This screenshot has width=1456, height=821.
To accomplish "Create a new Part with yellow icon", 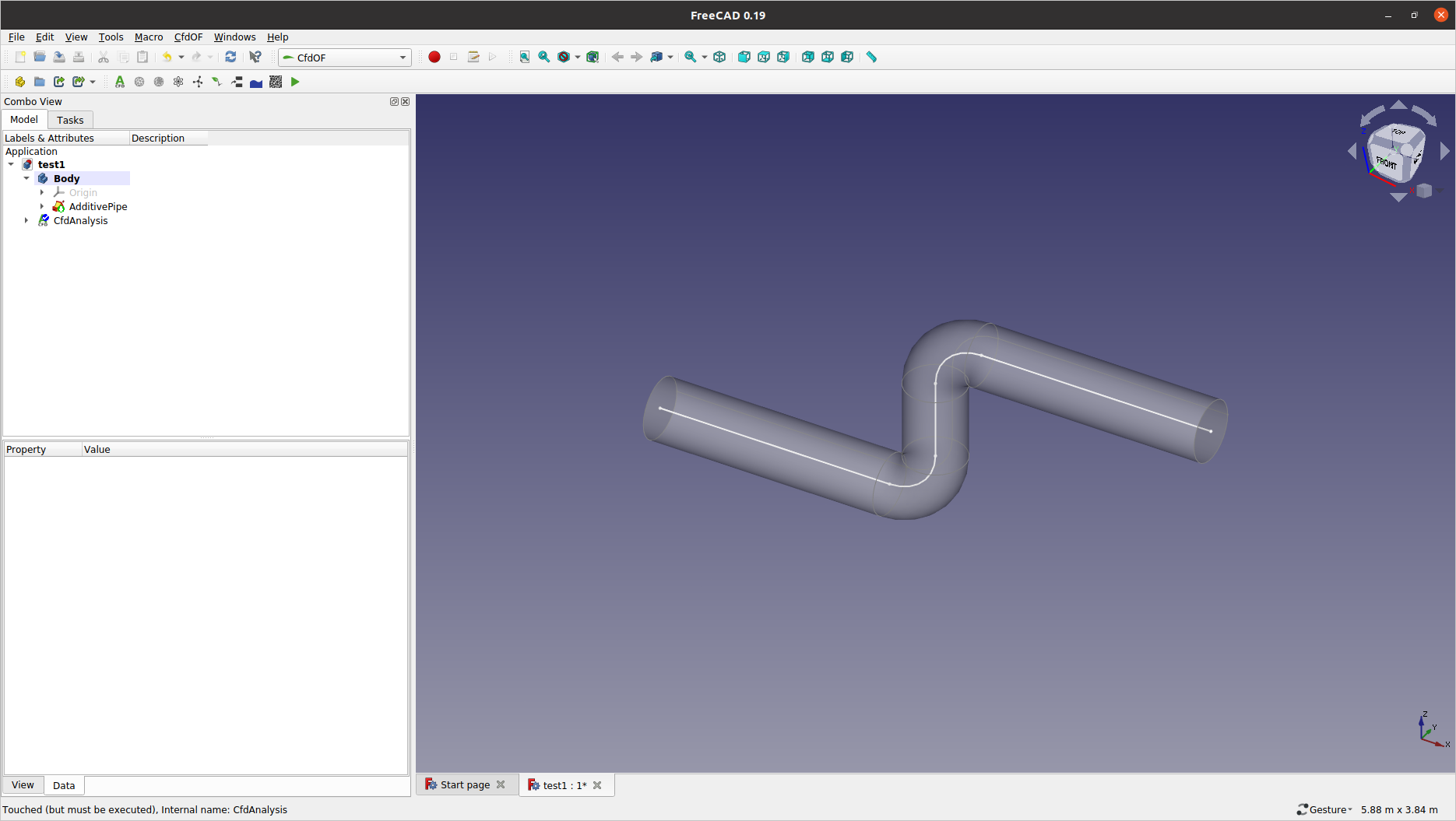I will point(20,82).
